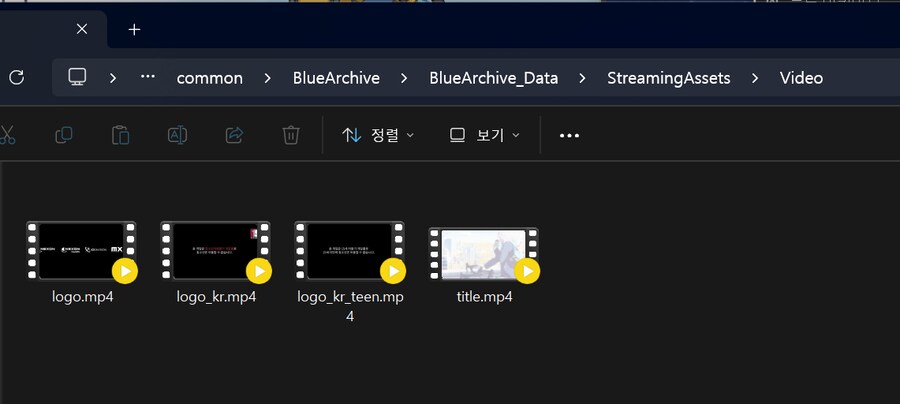Screen dimensions: 900x404
Task: Select the logo.mp4 video thumbnail
Action: click(82, 252)
